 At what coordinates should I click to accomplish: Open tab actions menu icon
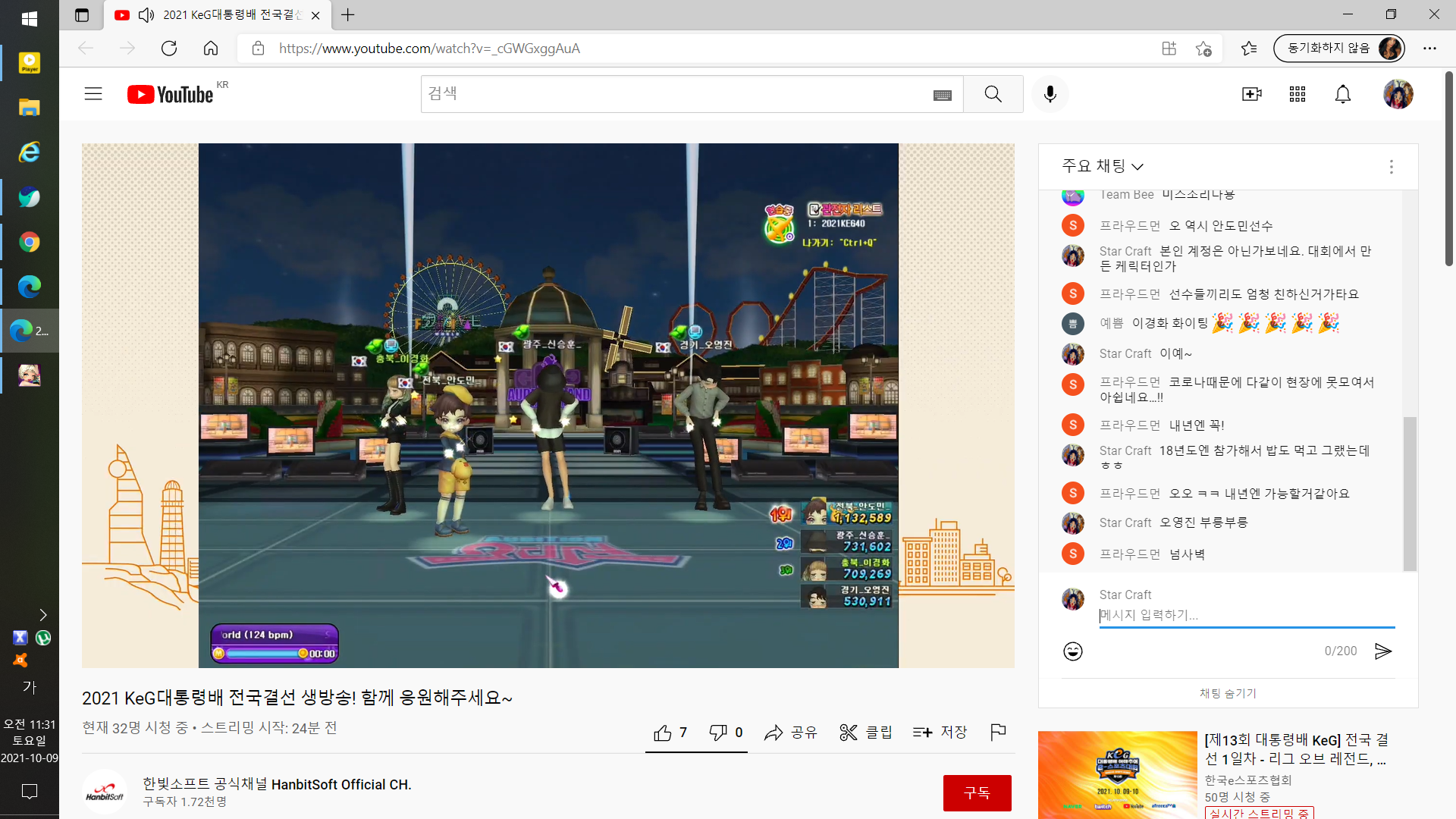click(x=82, y=15)
